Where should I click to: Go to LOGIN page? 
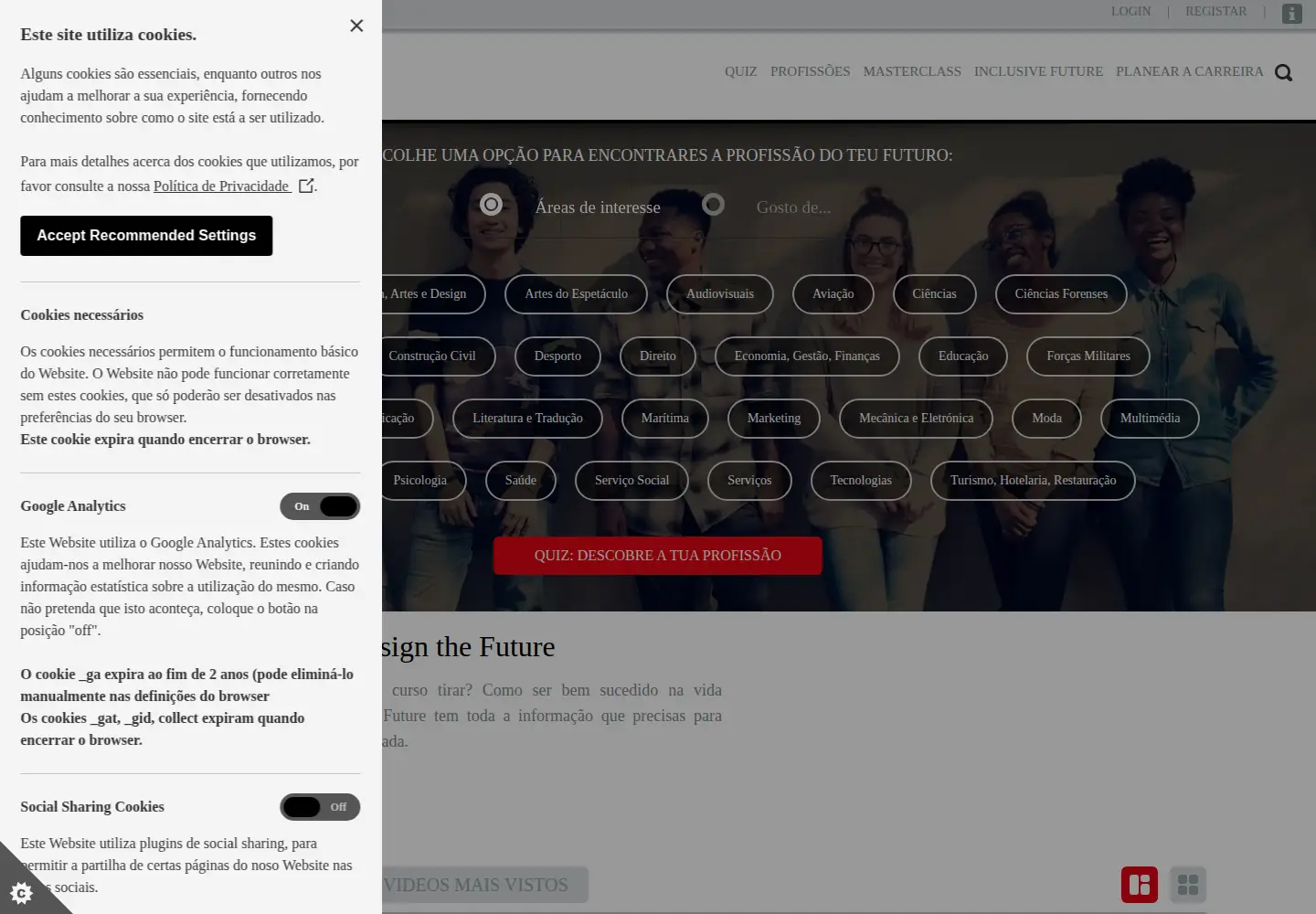click(1130, 11)
